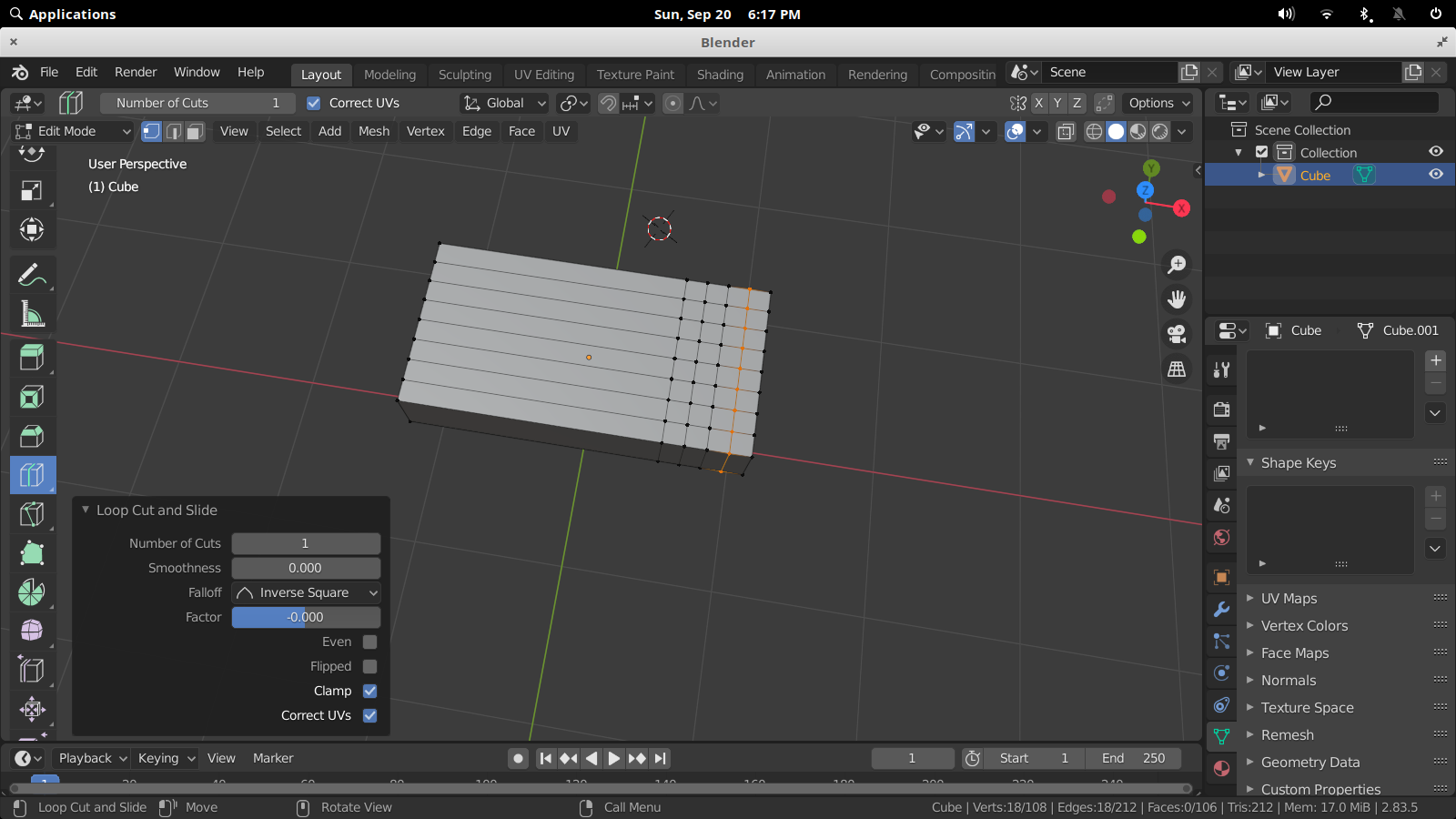The width and height of the screenshot is (1456, 819).
Task: Expand the Geometry Data panel
Action: [1250, 762]
